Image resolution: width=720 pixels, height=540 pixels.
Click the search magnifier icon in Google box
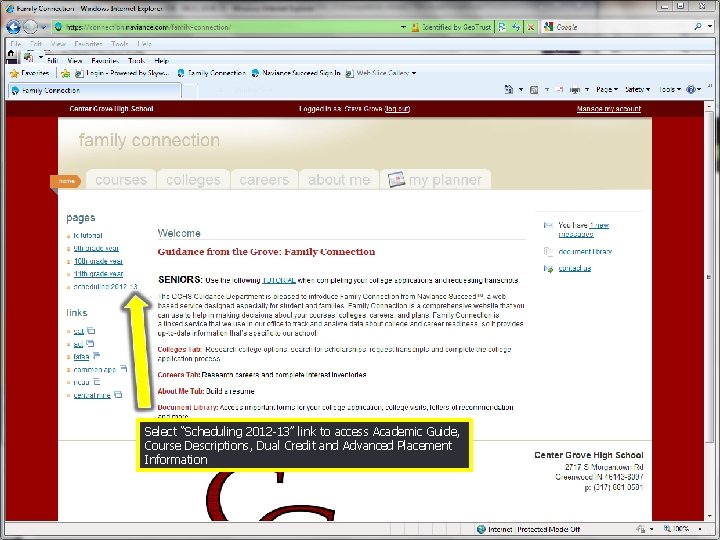click(698, 27)
